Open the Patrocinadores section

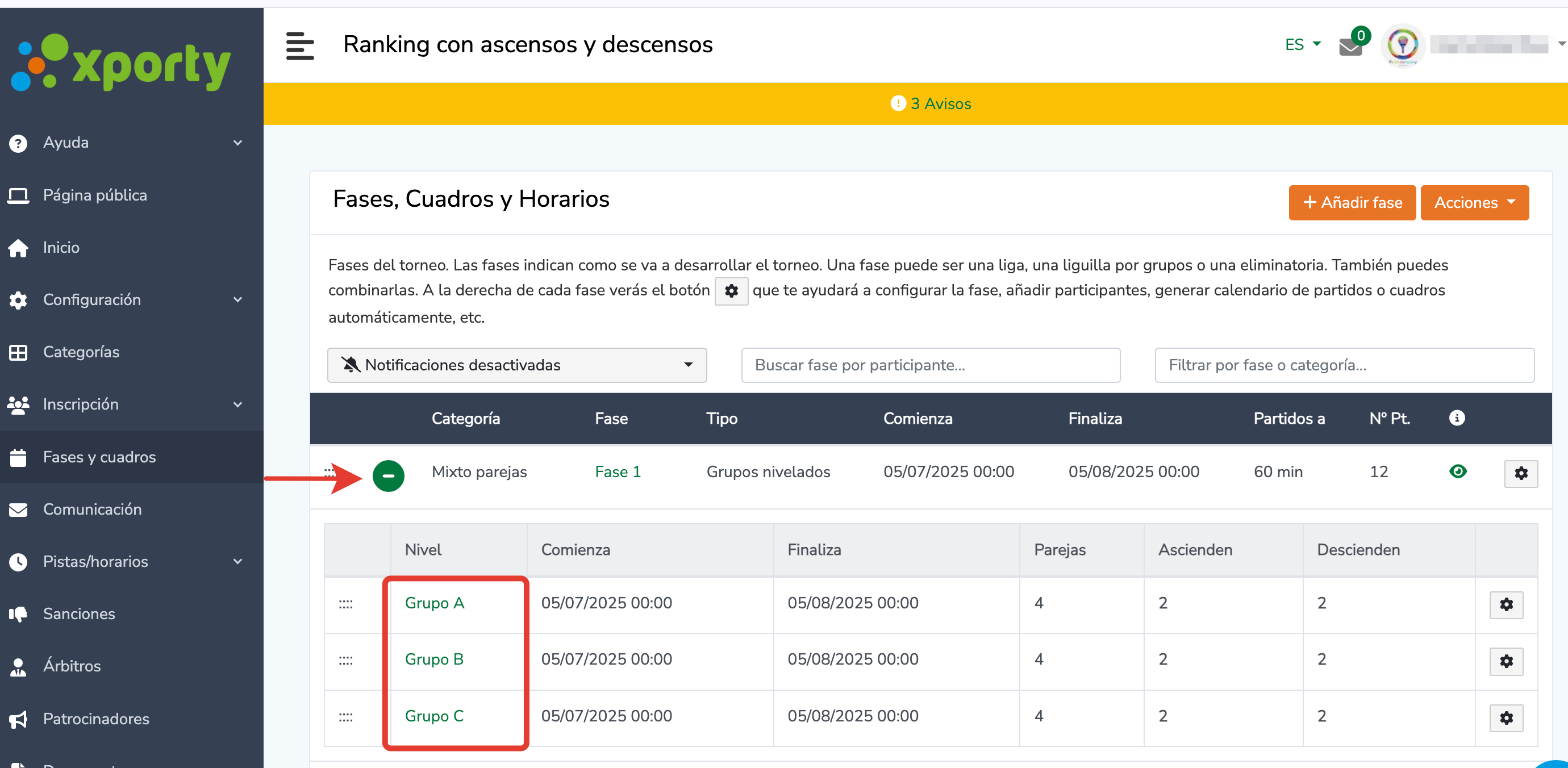[x=95, y=719]
